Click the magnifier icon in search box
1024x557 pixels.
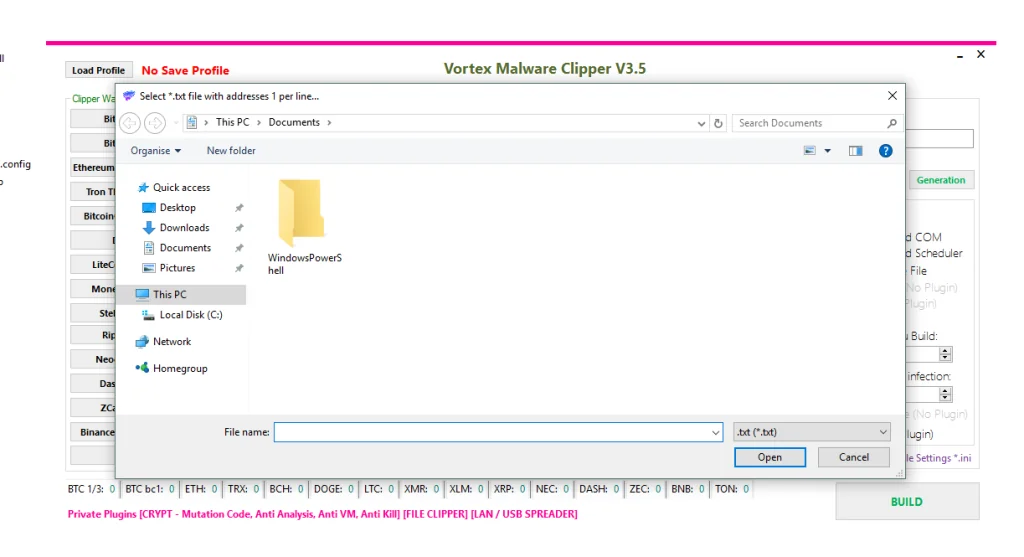click(892, 123)
